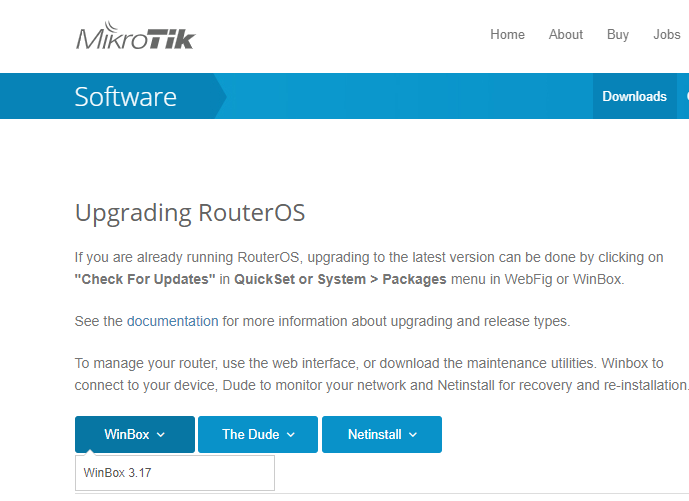Go to the About page

[566, 34]
